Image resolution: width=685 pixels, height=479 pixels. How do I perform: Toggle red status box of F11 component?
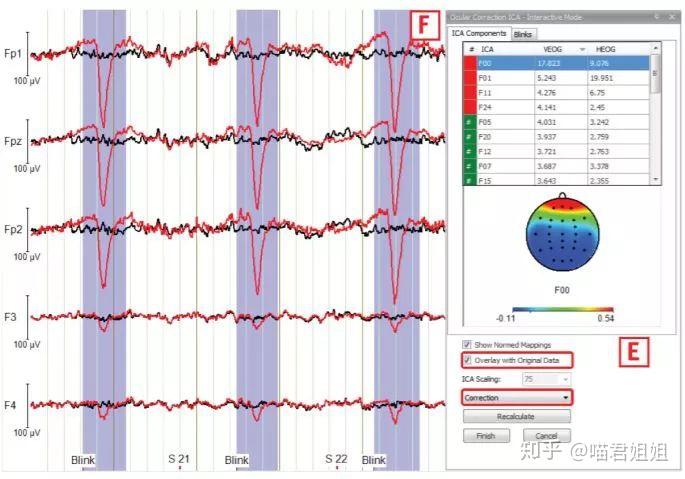tap(470, 93)
